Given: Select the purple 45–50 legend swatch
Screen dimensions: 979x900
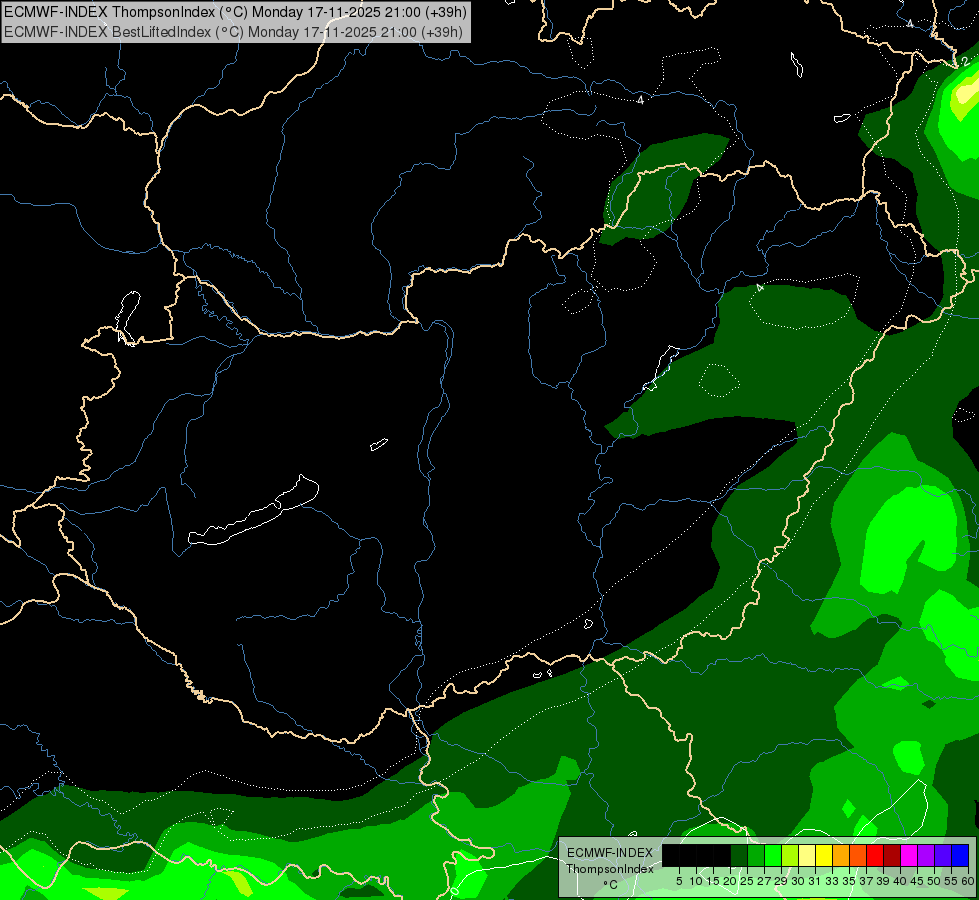Looking at the screenshot, I should pos(926,855).
